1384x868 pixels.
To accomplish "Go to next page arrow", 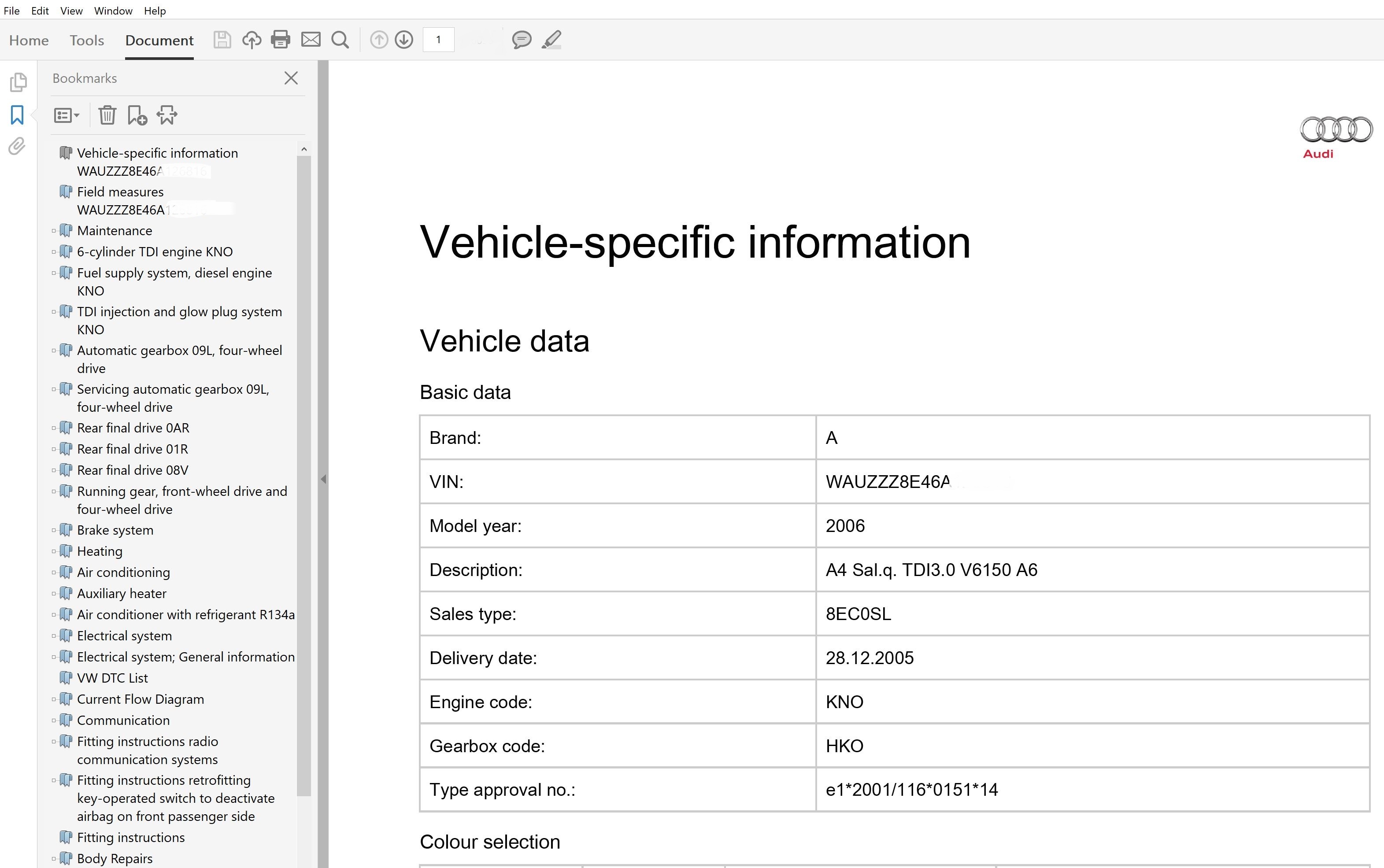I will point(404,40).
